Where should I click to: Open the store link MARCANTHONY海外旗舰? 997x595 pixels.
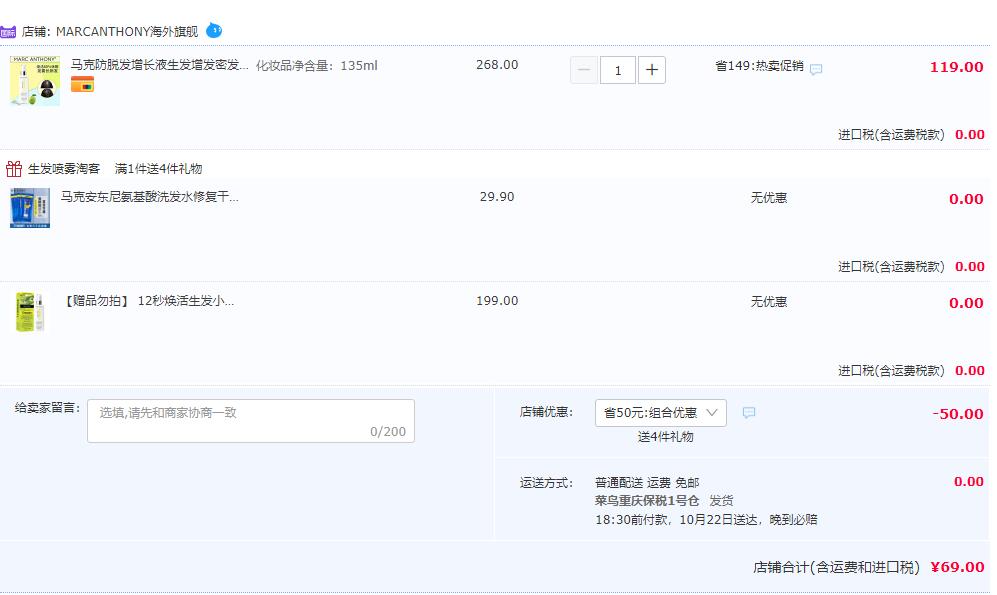tap(127, 31)
